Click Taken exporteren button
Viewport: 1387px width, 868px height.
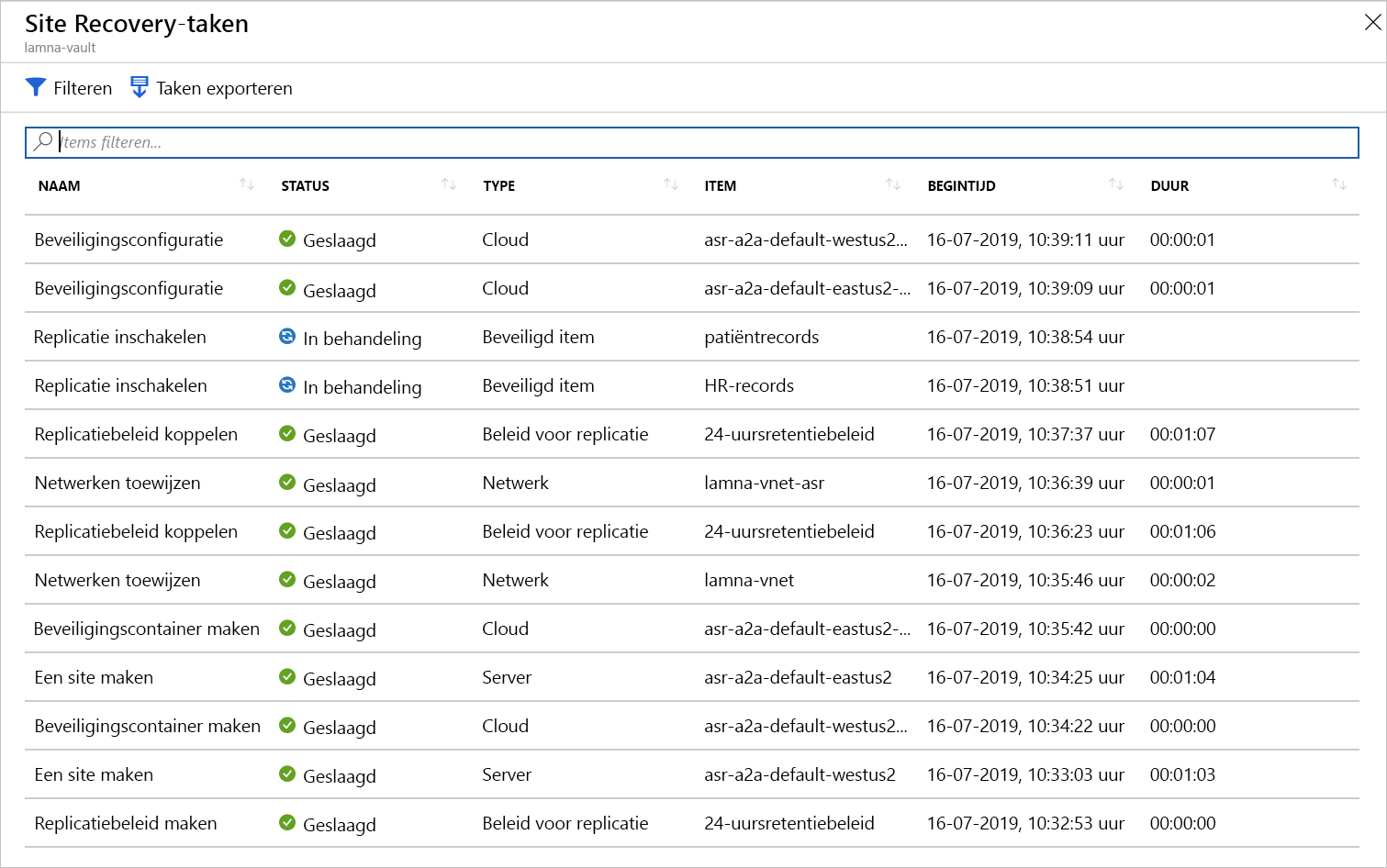[211, 88]
